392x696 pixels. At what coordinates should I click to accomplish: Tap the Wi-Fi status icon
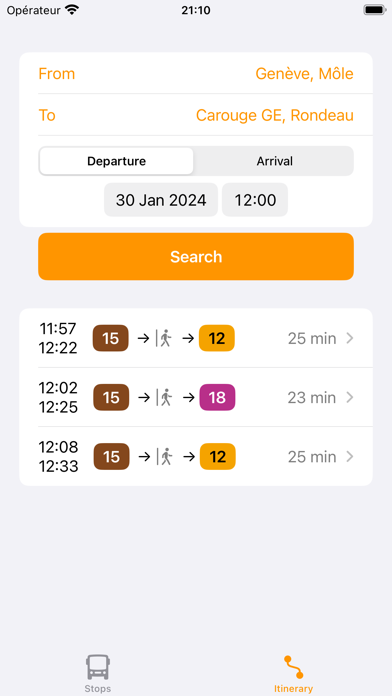[x=71, y=10]
